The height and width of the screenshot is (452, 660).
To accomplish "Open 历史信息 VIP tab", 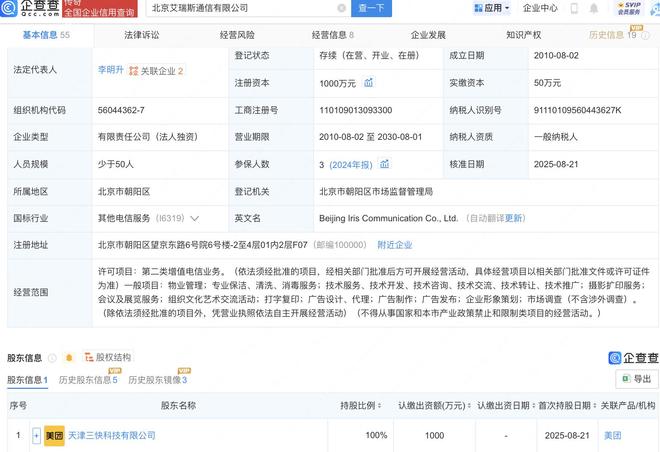I will tap(612, 35).
